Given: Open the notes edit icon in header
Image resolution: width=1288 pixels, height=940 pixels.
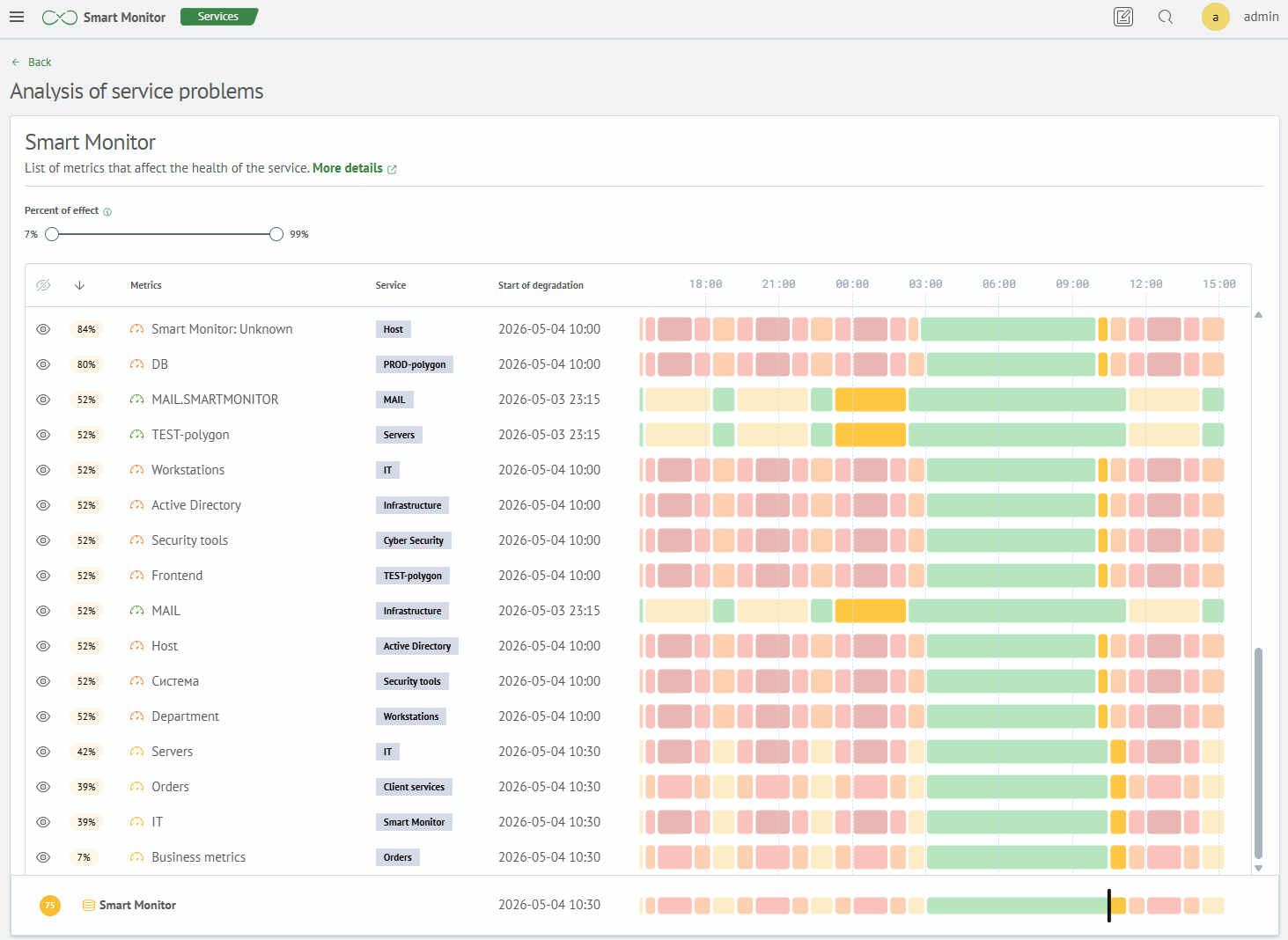Looking at the screenshot, I should tap(1123, 17).
